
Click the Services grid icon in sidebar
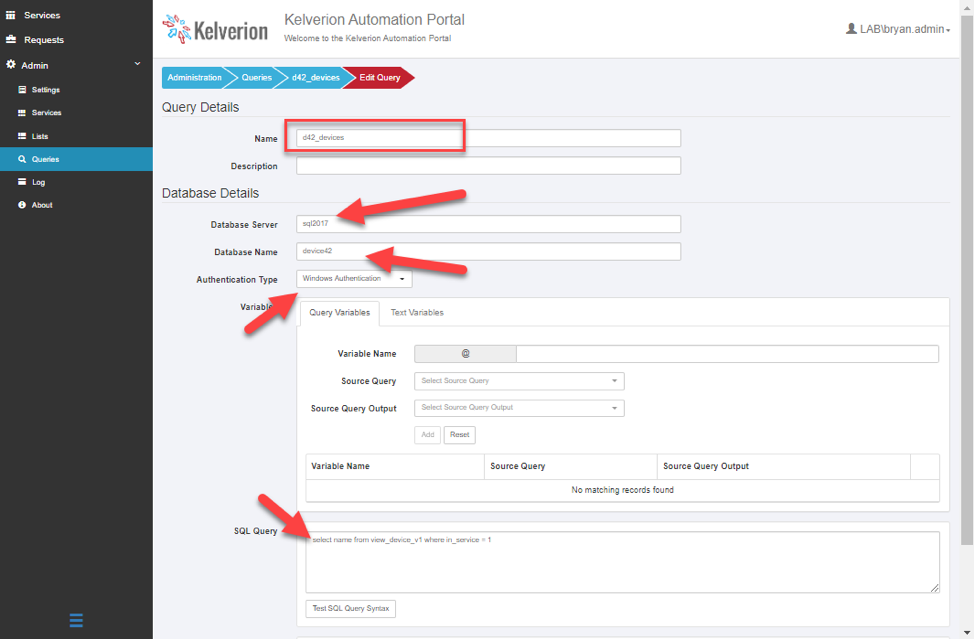pyautogui.click(x=11, y=15)
